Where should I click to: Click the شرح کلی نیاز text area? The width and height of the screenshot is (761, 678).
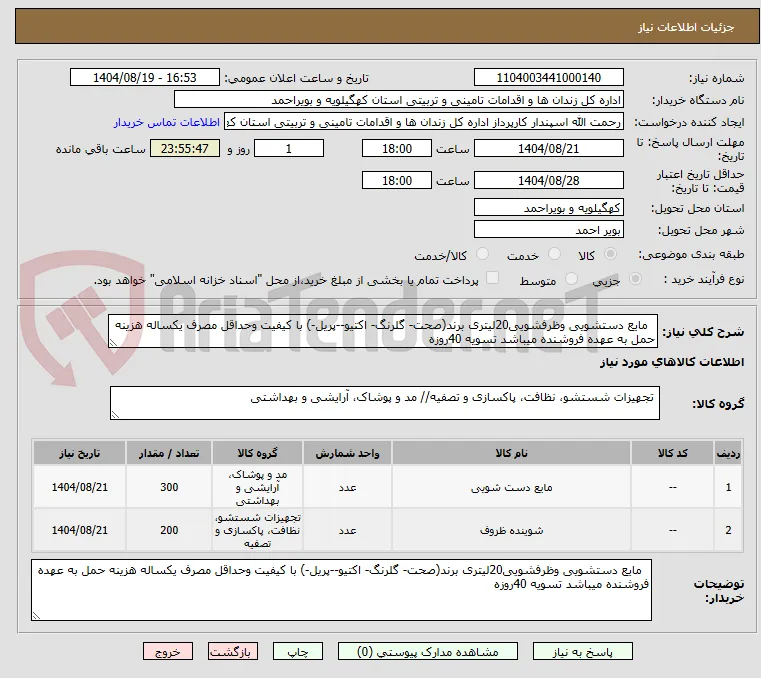click(383, 331)
